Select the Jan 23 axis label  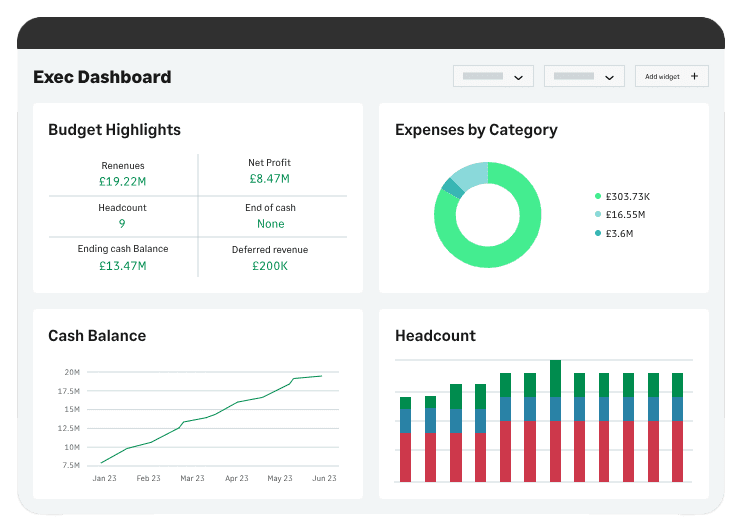click(x=104, y=478)
